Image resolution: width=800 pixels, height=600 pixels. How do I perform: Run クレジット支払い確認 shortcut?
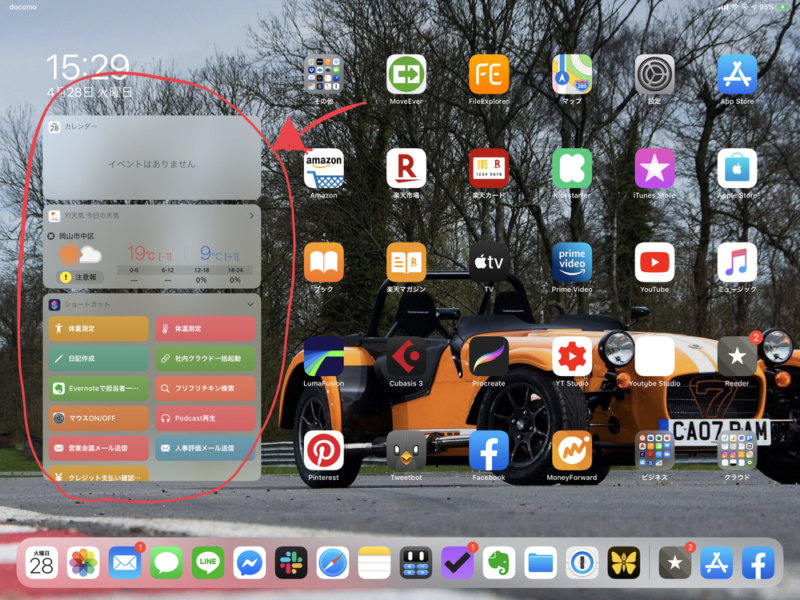point(98,474)
